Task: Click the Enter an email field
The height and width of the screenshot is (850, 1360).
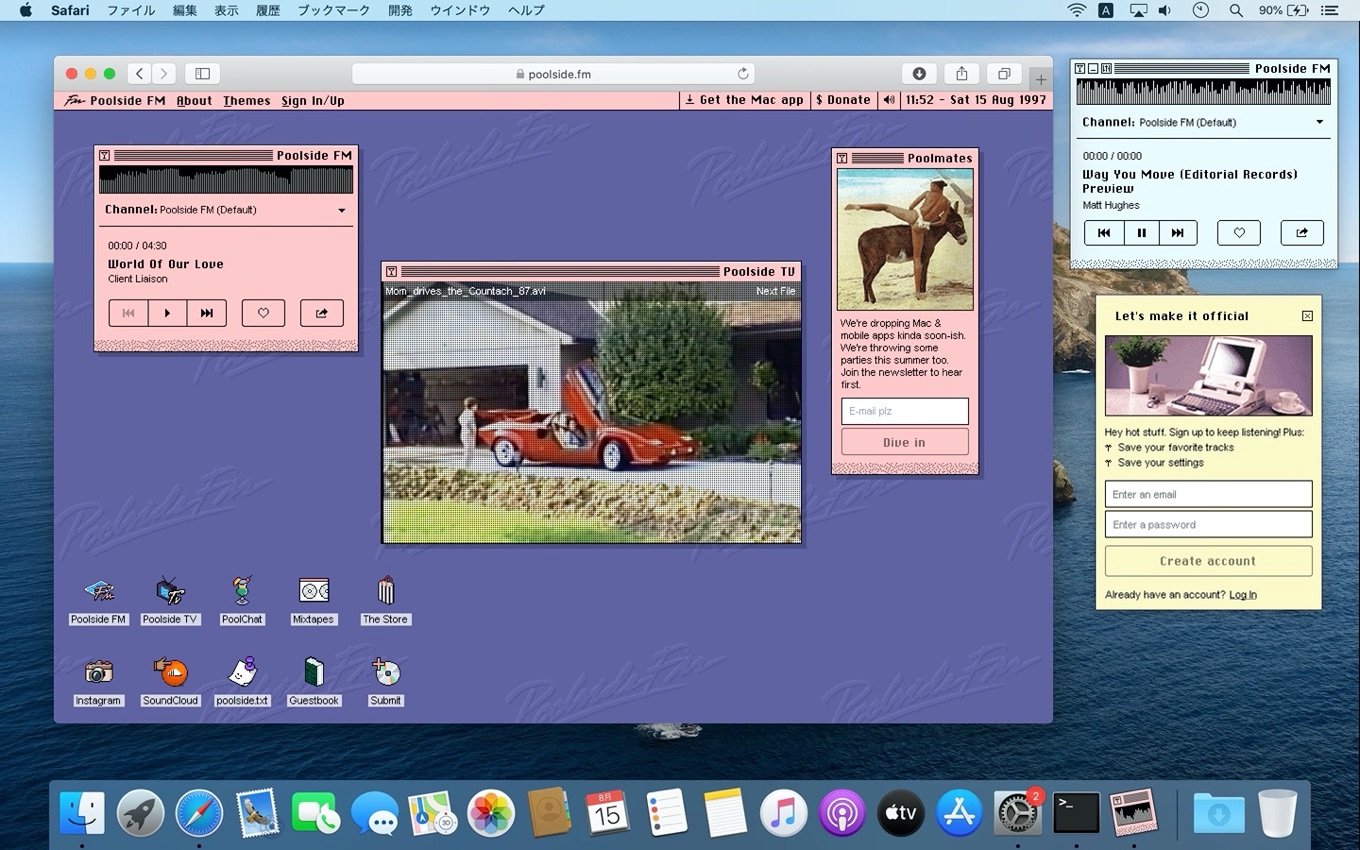Action: [1208, 494]
